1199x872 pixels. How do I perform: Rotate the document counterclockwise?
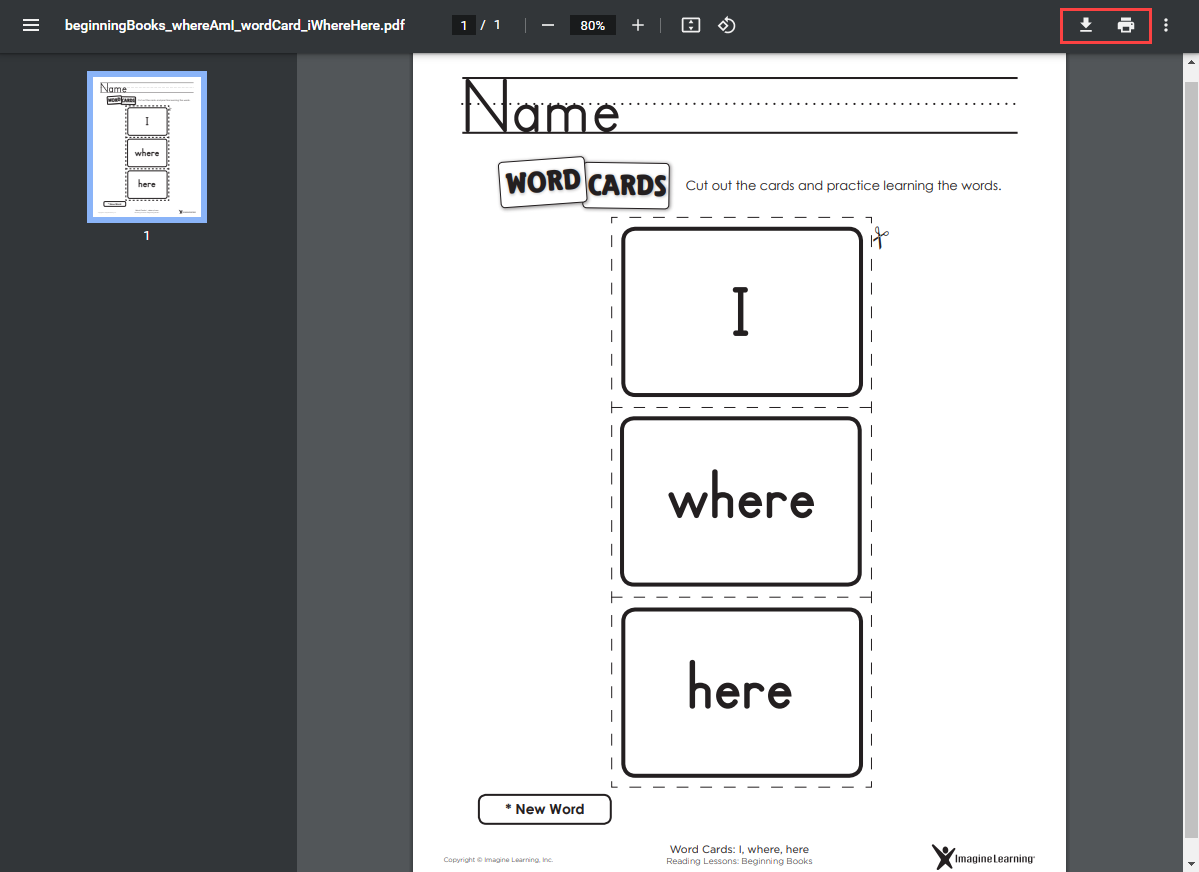pos(727,25)
